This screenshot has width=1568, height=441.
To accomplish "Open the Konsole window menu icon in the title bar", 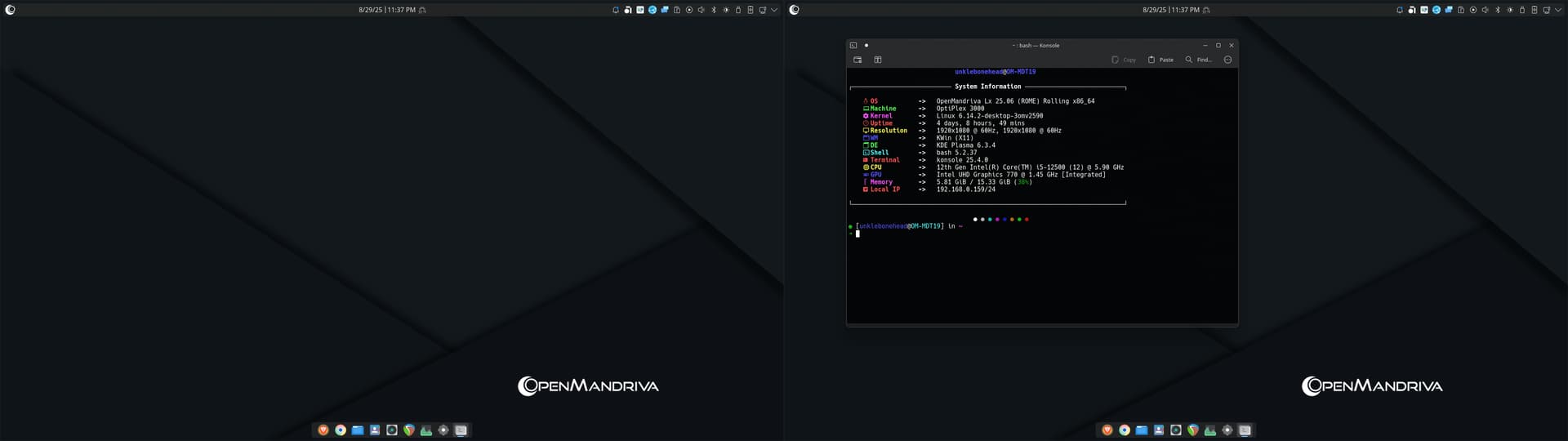I will pos(853,46).
